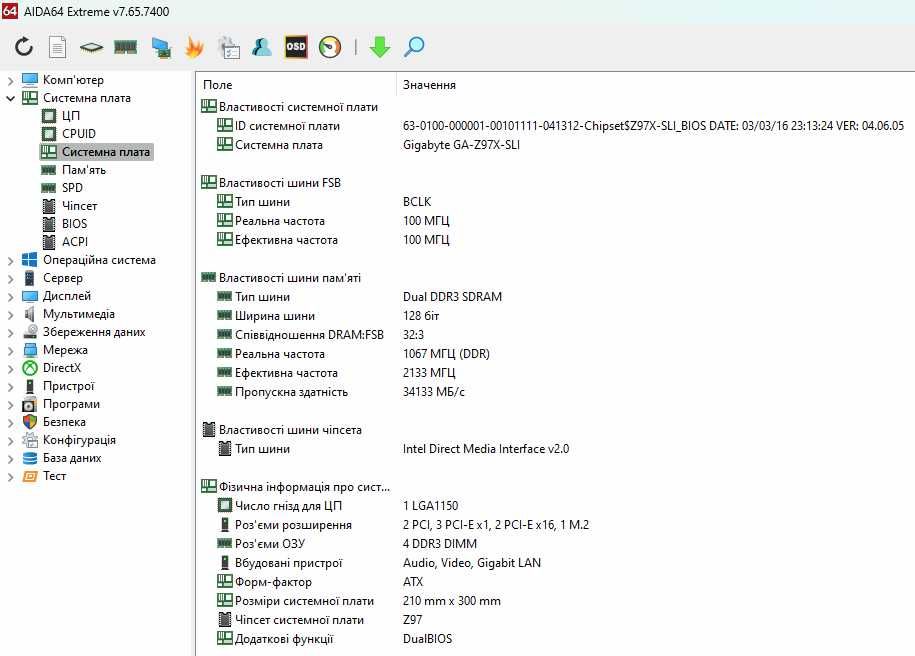Click the green download arrow icon

[379, 47]
